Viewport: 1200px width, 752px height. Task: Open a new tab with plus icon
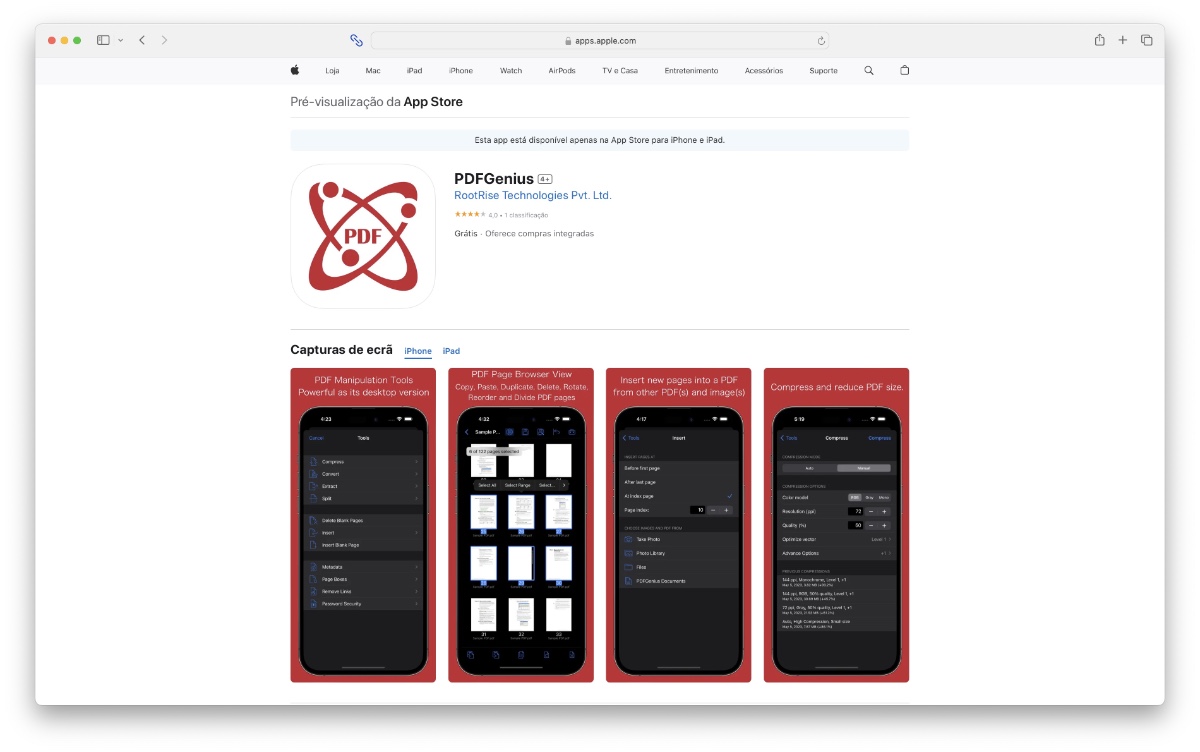tap(1123, 40)
